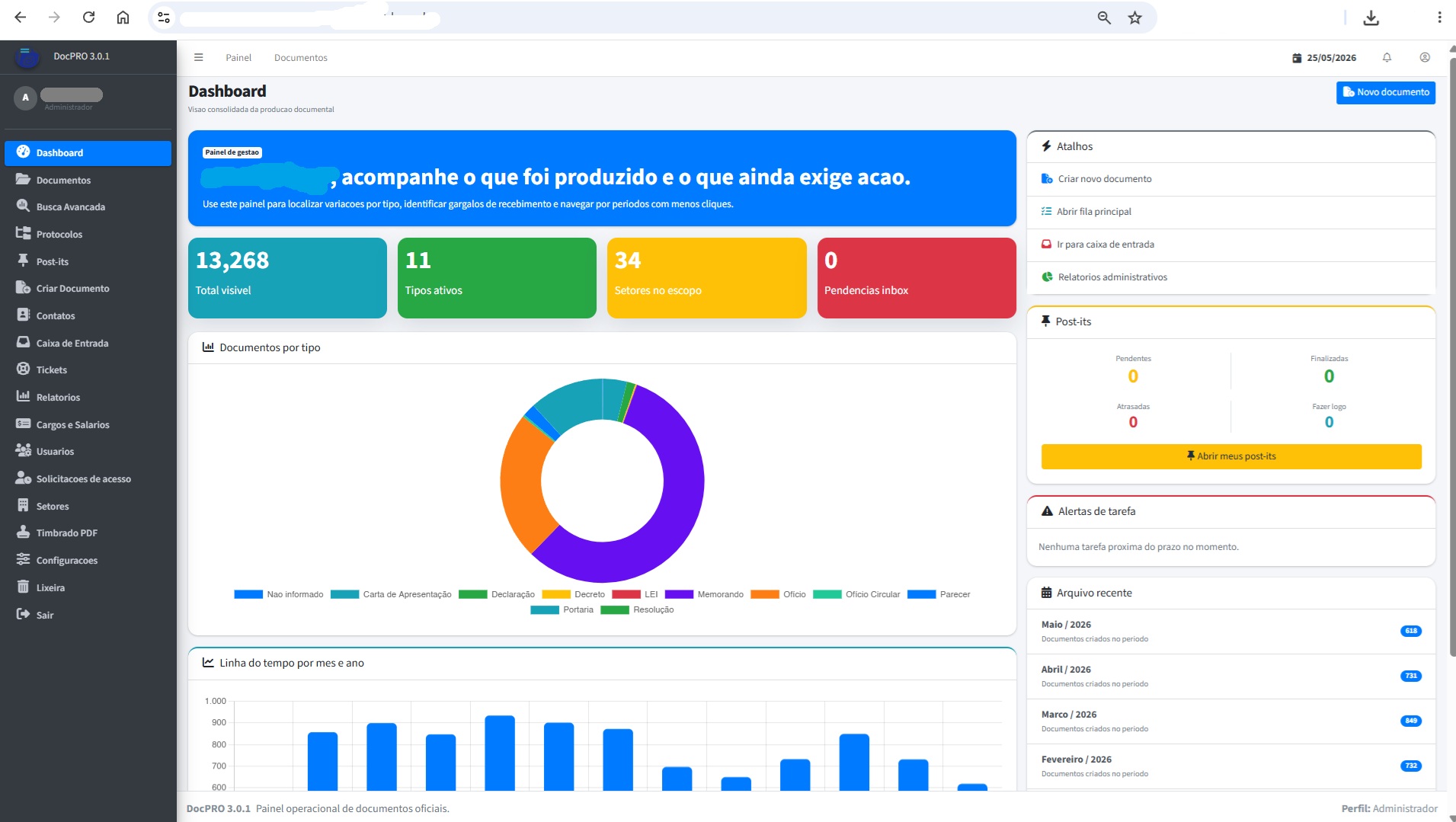Toggle Declaração green legend swatch
The image size is (1456, 822).
[472, 594]
